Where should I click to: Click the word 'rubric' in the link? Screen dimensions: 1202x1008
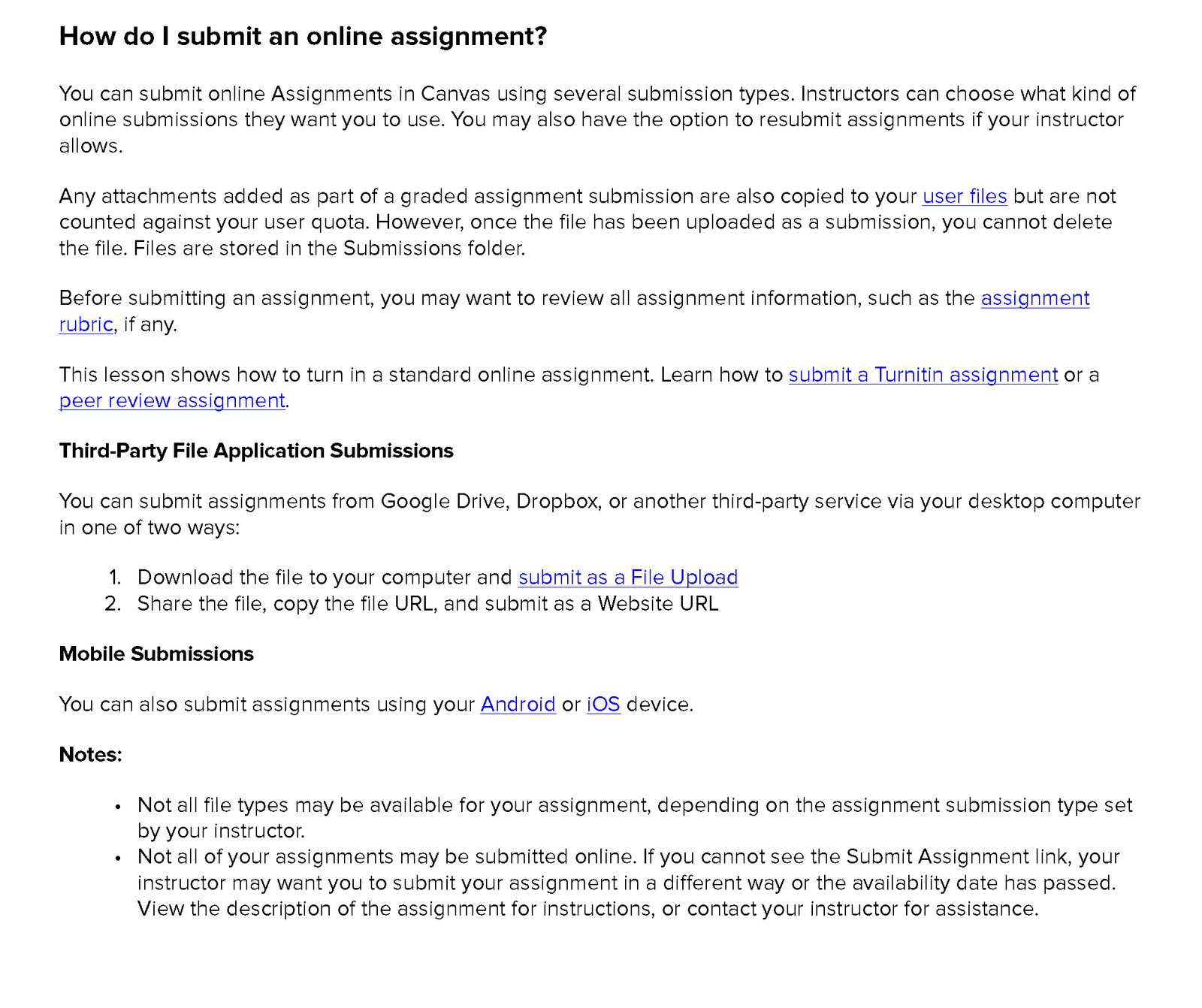click(x=86, y=324)
